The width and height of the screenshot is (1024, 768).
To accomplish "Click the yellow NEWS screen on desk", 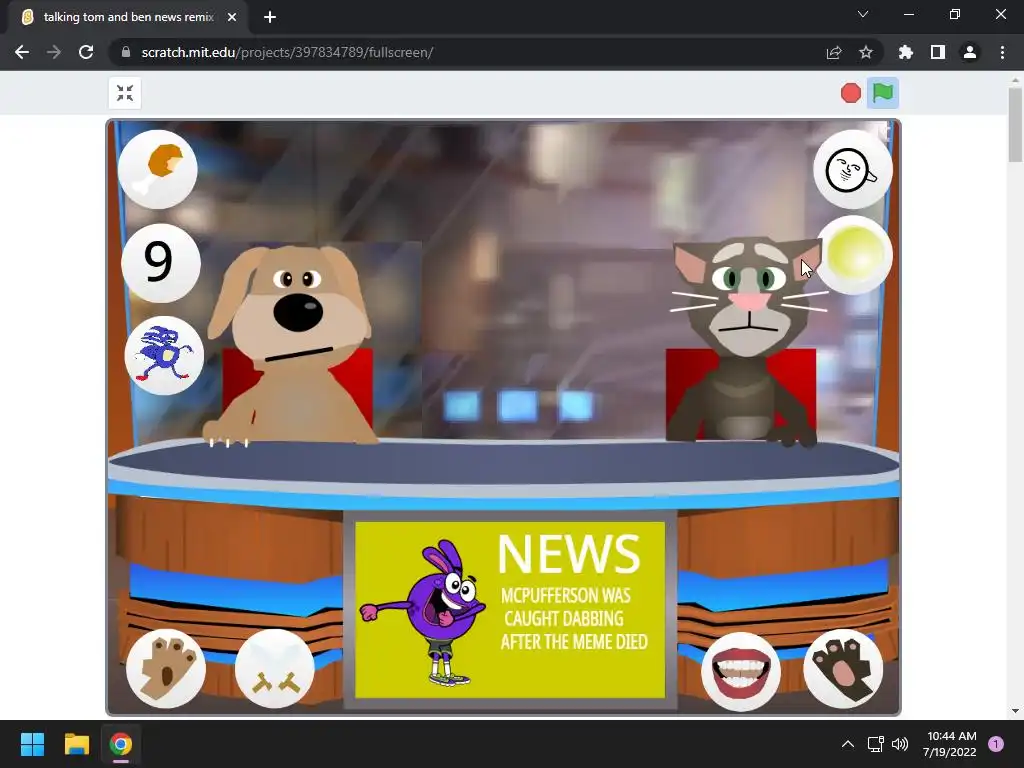I will click(x=510, y=609).
